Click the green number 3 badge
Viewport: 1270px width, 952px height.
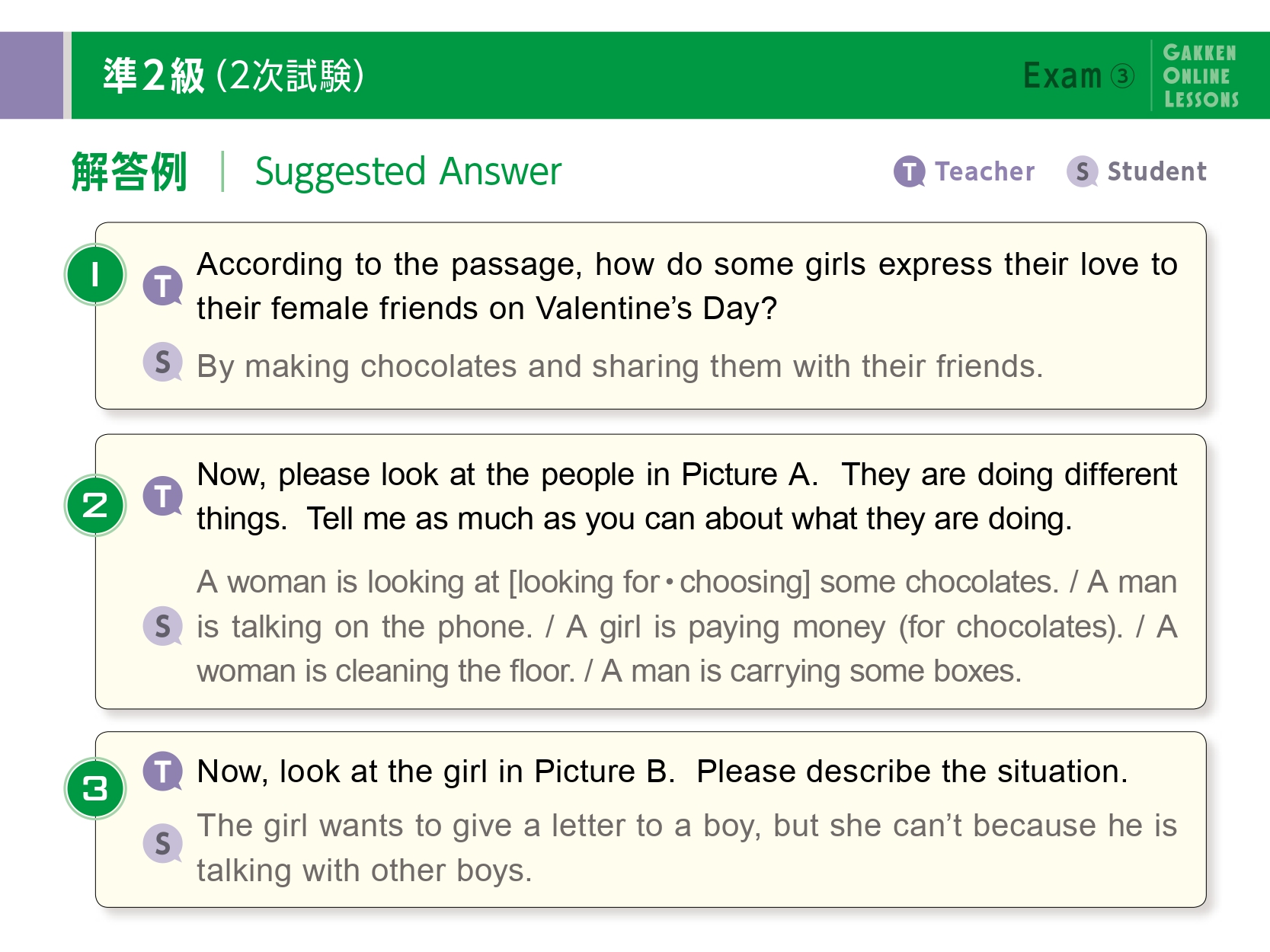(95, 788)
